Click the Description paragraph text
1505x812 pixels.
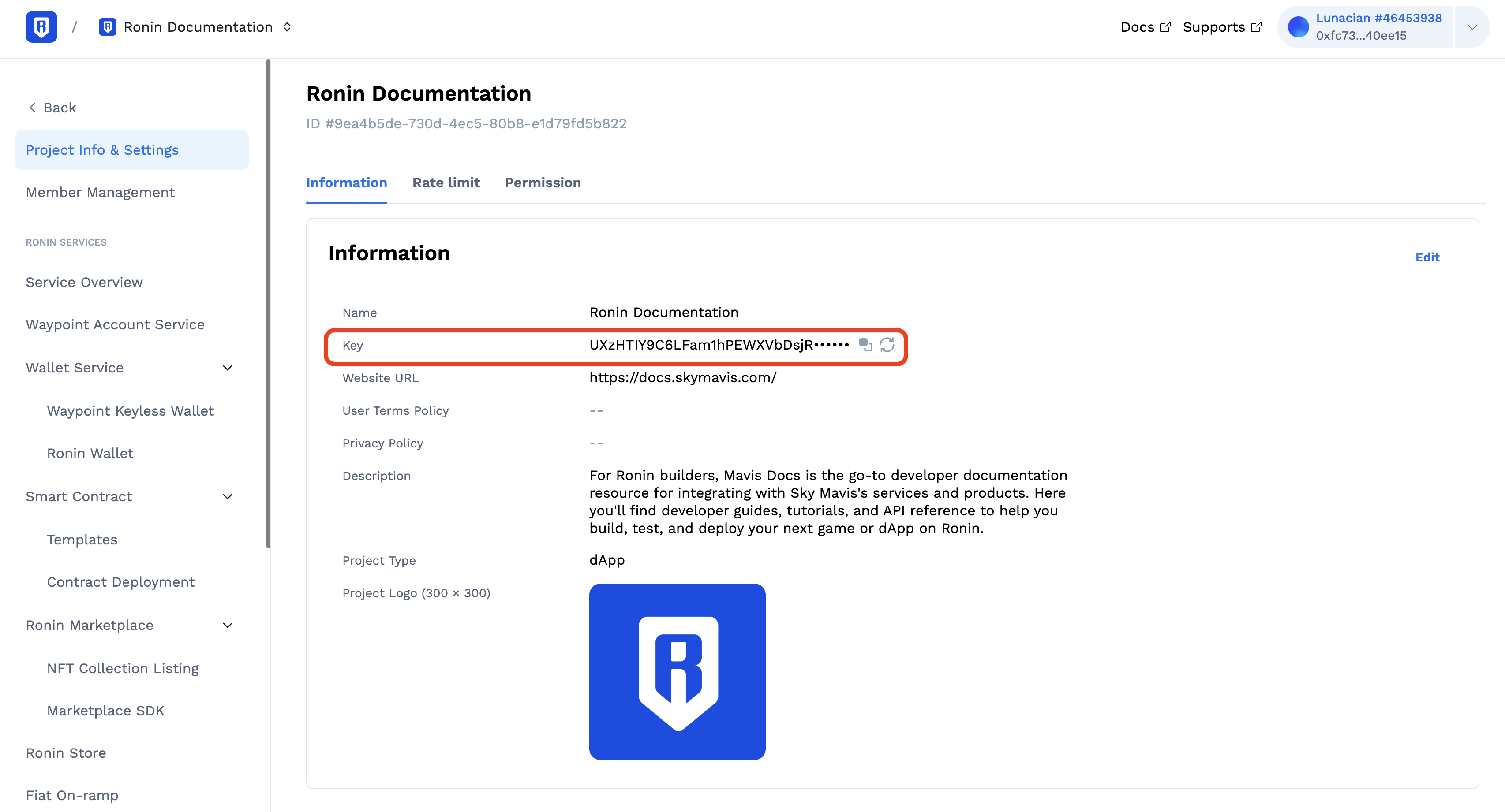pos(828,502)
